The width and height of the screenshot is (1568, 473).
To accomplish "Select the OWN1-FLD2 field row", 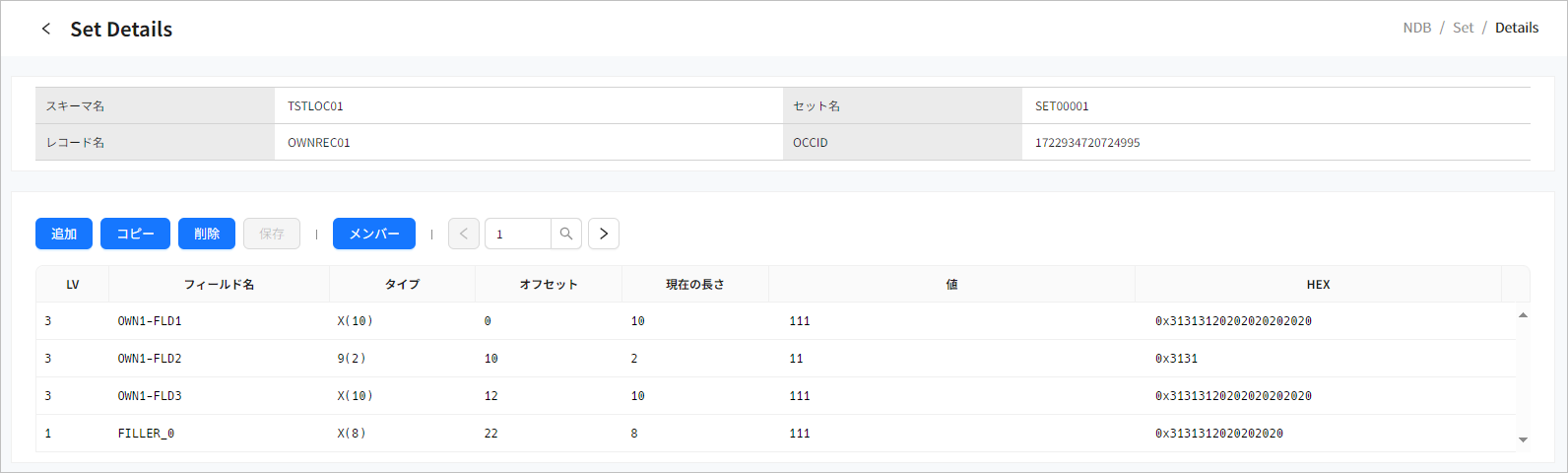I will click(x=150, y=359).
